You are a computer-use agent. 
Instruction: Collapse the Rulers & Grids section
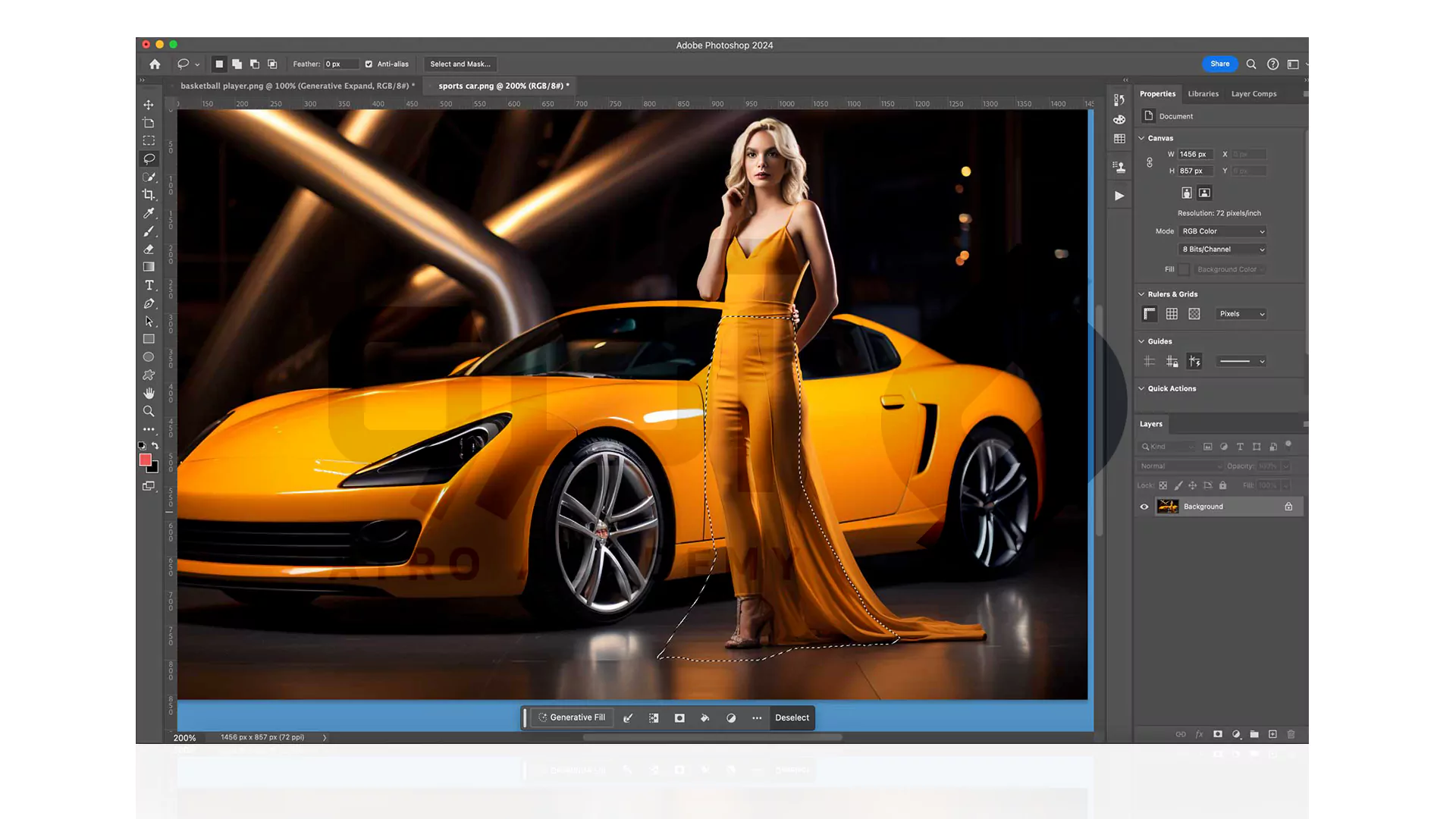(1141, 294)
